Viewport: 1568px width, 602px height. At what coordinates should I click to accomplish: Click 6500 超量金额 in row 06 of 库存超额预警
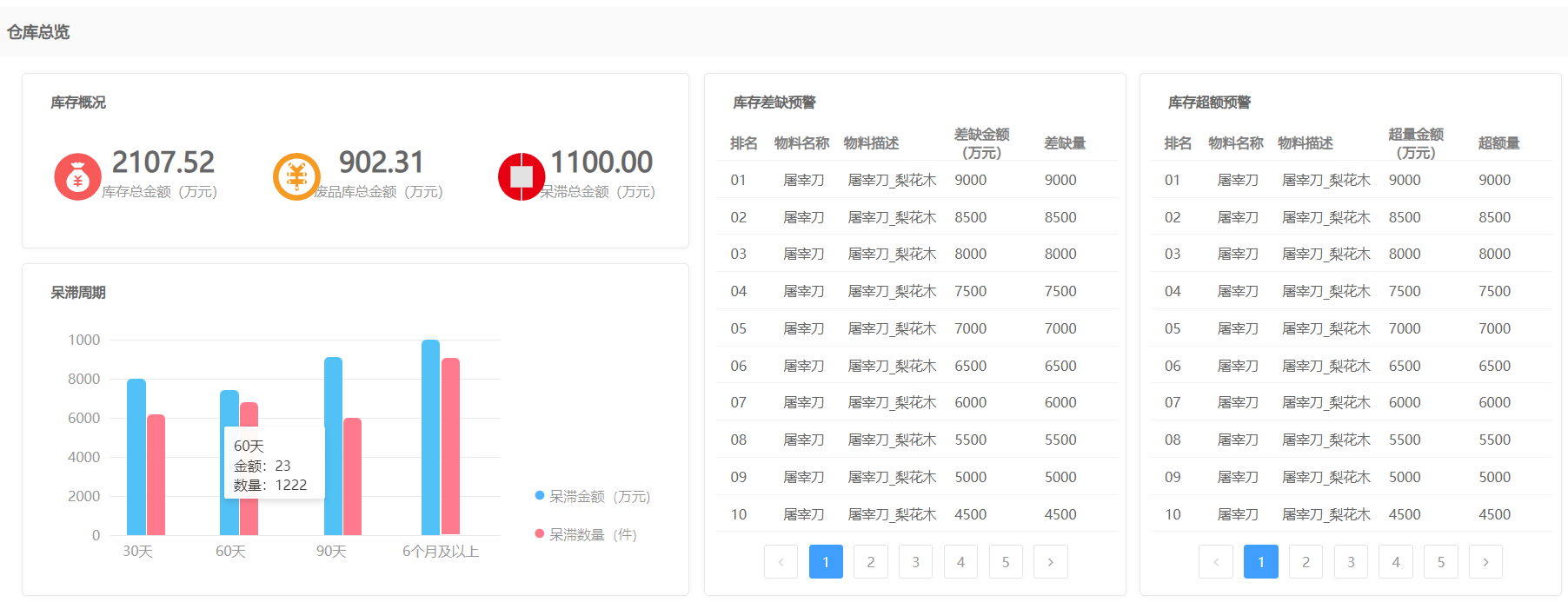pyautogui.click(x=1405, y=366)
